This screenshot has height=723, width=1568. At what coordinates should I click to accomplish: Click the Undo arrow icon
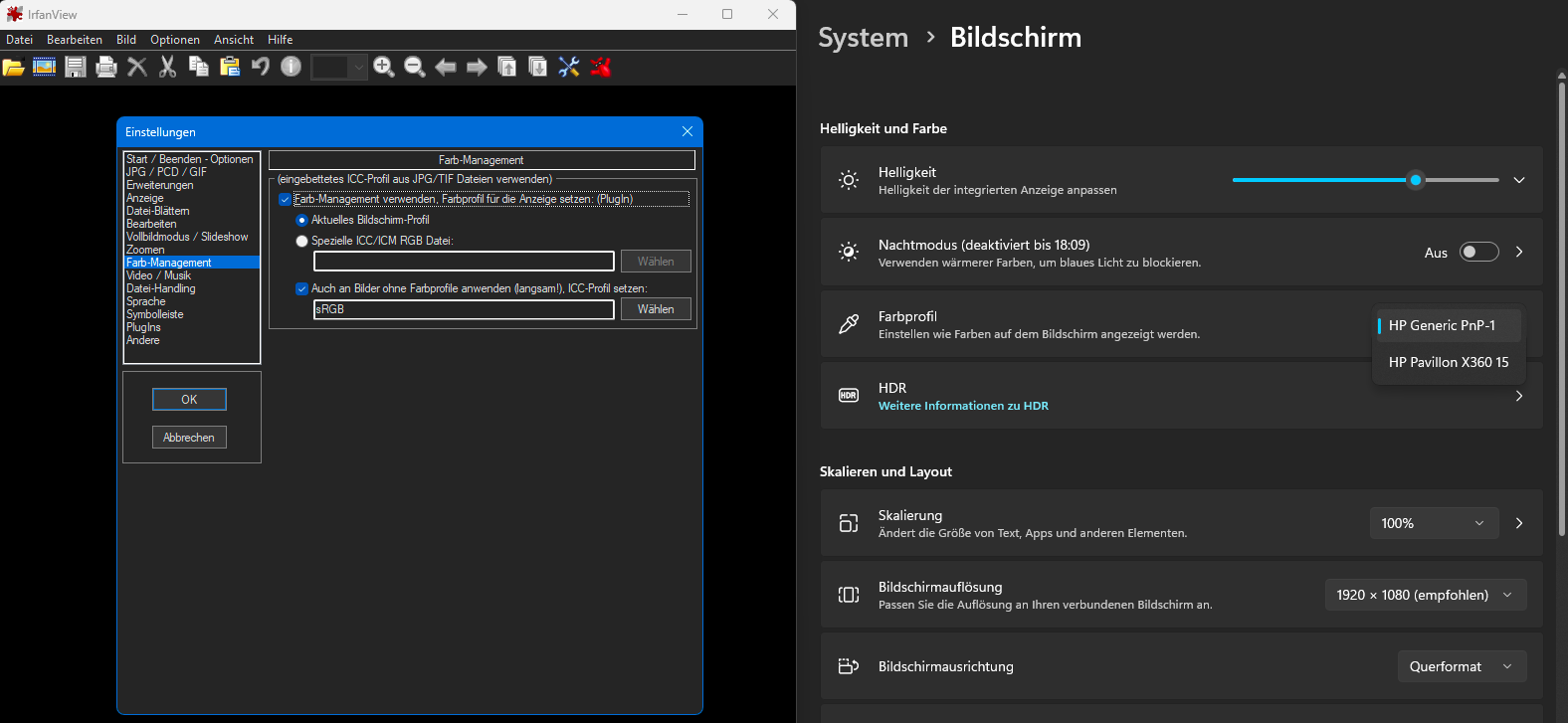click(261, 67)
